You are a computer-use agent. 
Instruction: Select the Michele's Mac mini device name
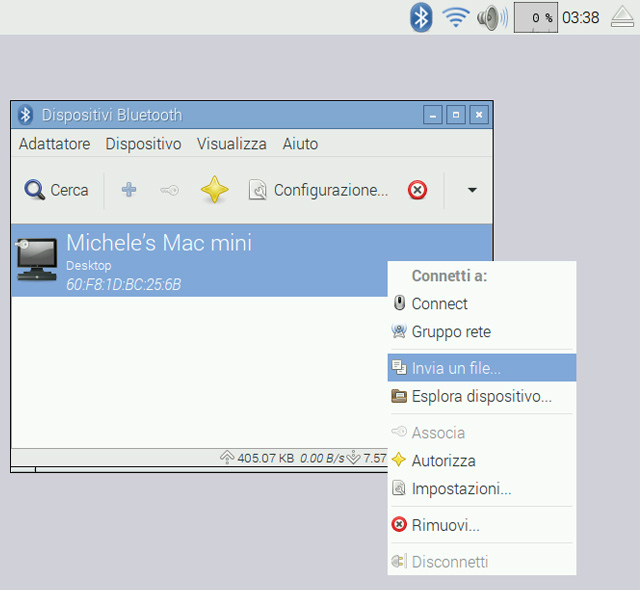(x=159, y=243)
